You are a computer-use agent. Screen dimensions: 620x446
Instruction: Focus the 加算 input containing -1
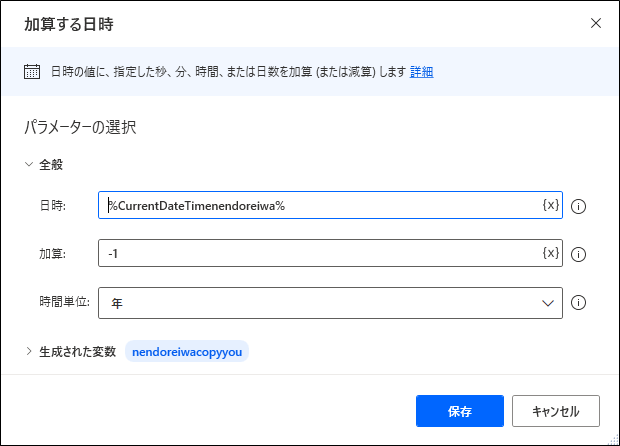(330, 253)
